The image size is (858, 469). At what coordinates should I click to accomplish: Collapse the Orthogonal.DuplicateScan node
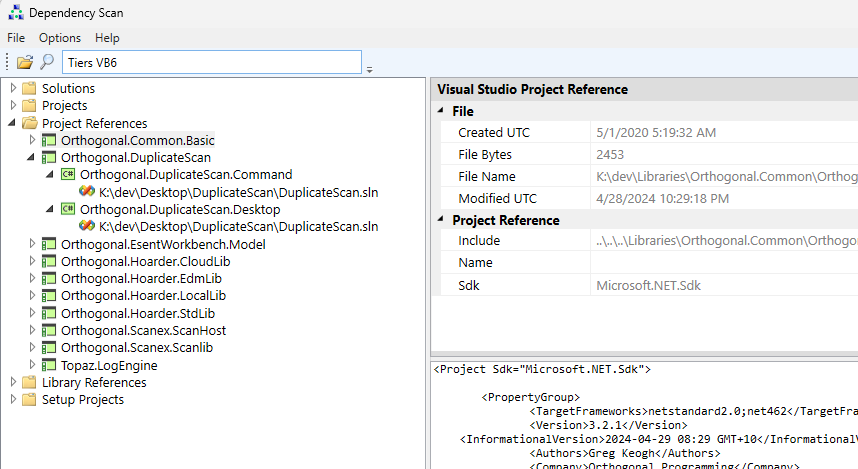click(x=31, y=157)
